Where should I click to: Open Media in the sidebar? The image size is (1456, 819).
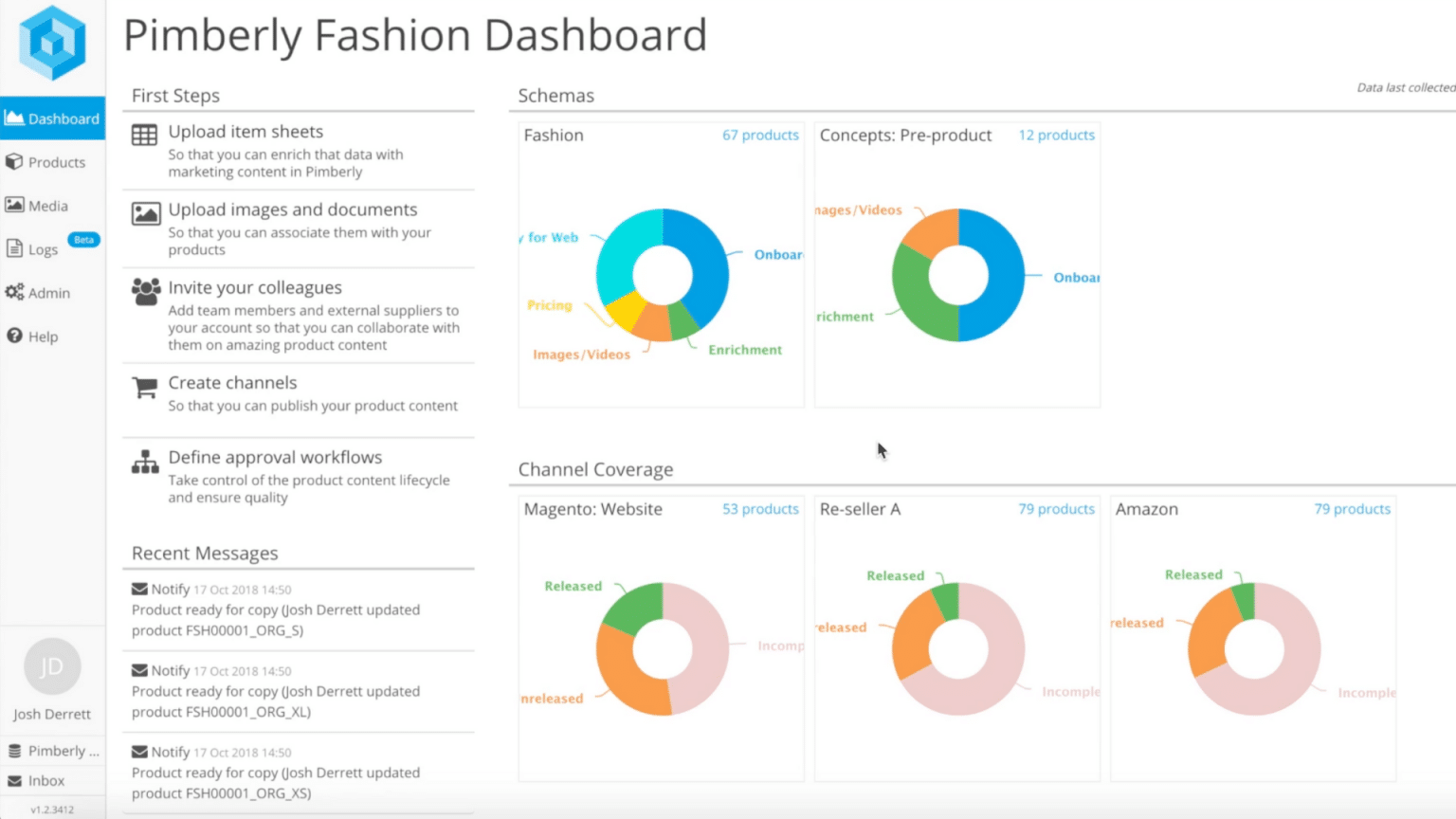coord(52,206)
